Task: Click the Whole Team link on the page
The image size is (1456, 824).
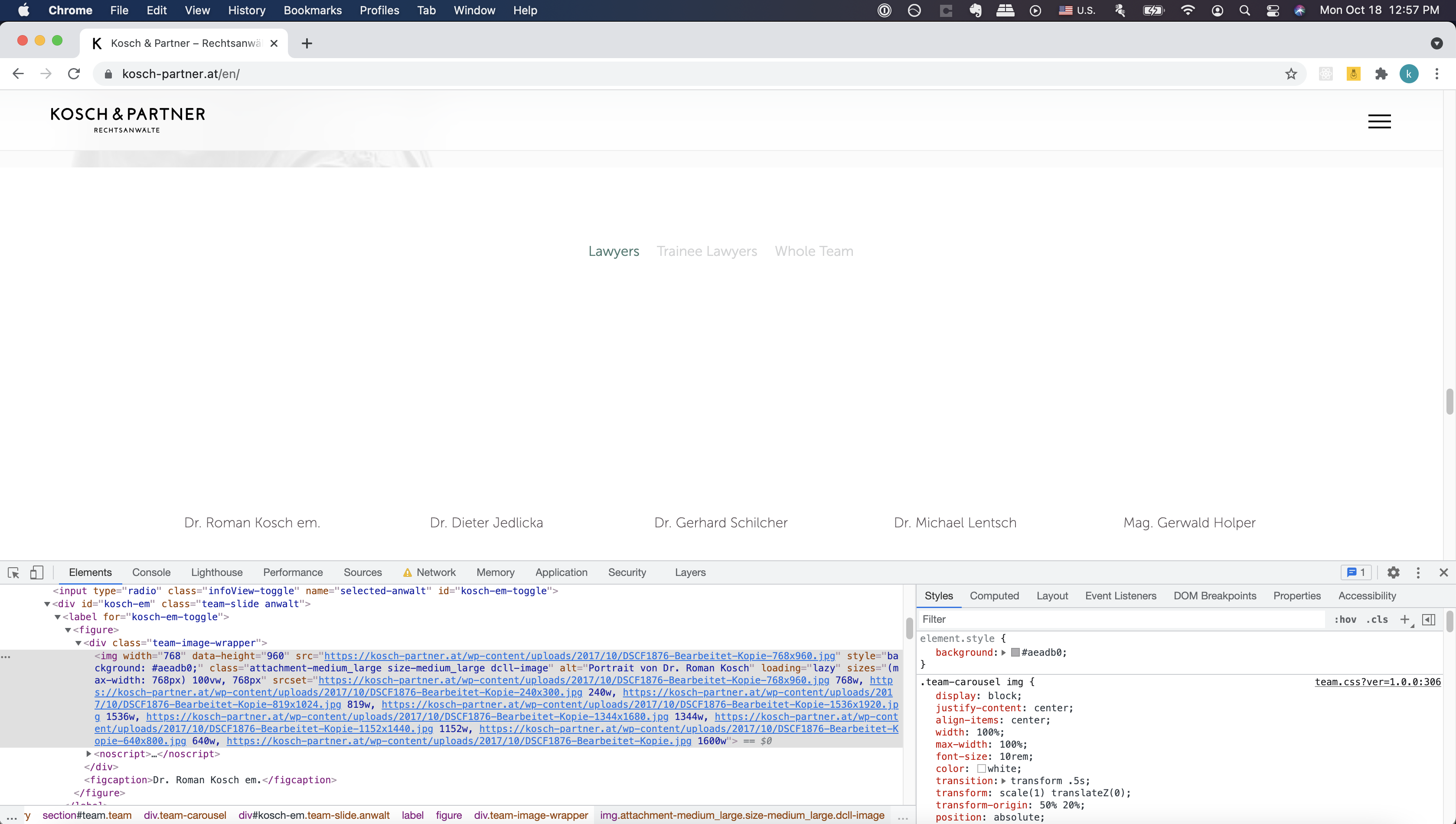Action: pyautogui.click(x=813, y=251)
